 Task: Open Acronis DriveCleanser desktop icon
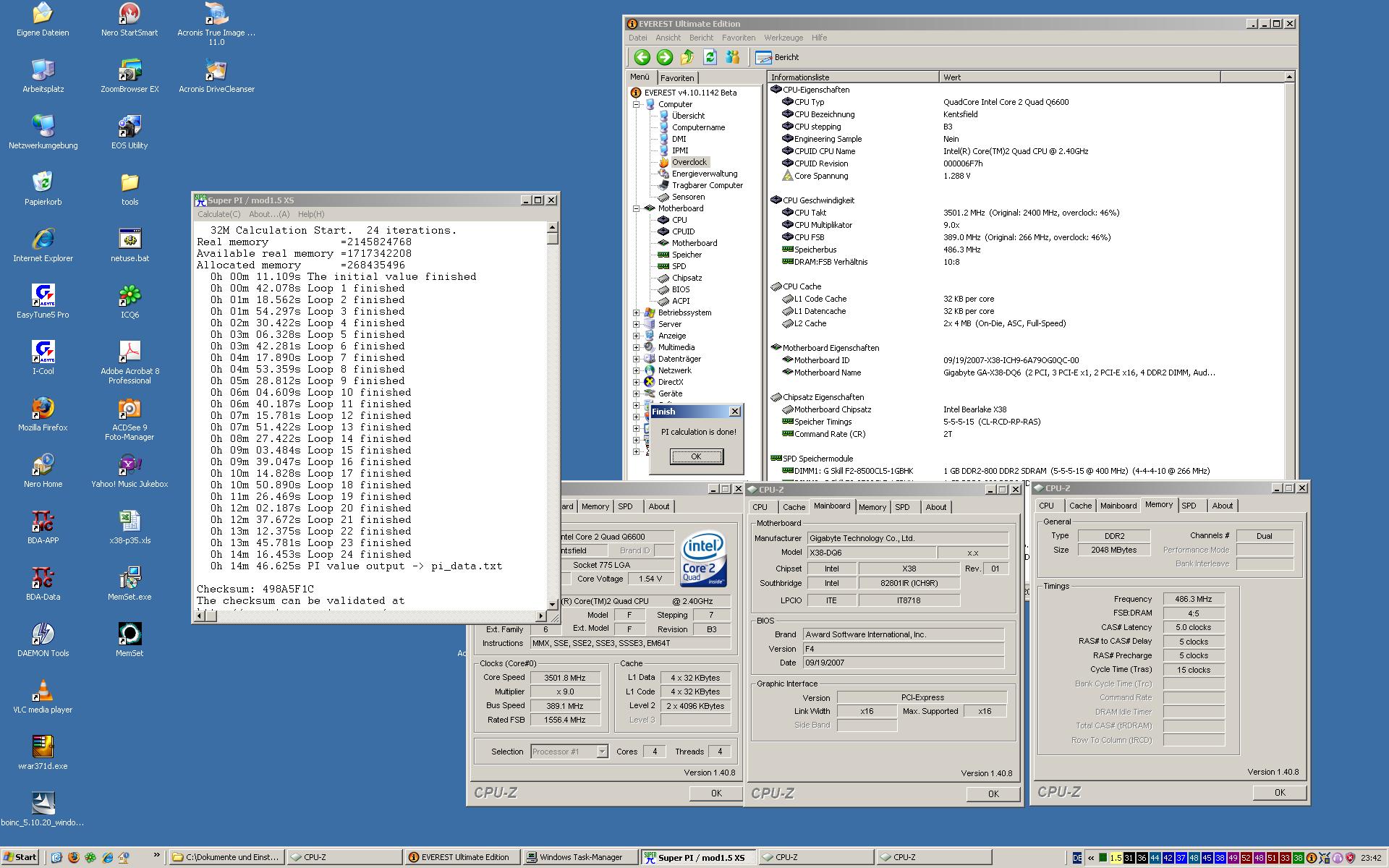pos(216,77)
